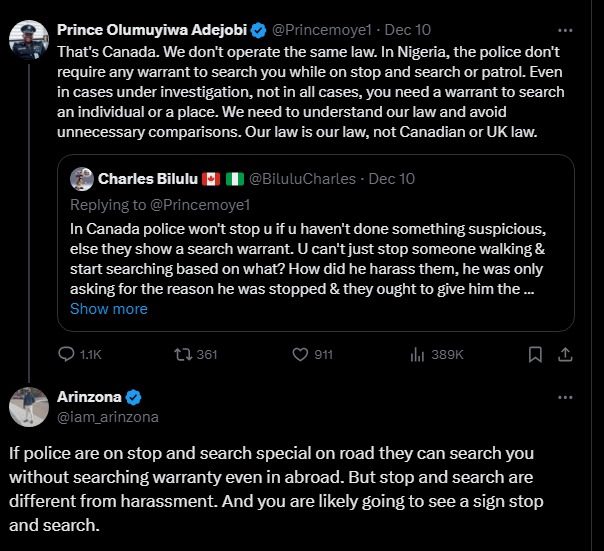604x551 pixels.
Task: Expand quoted tweet with Show more
Action: (x=109, y=309)
